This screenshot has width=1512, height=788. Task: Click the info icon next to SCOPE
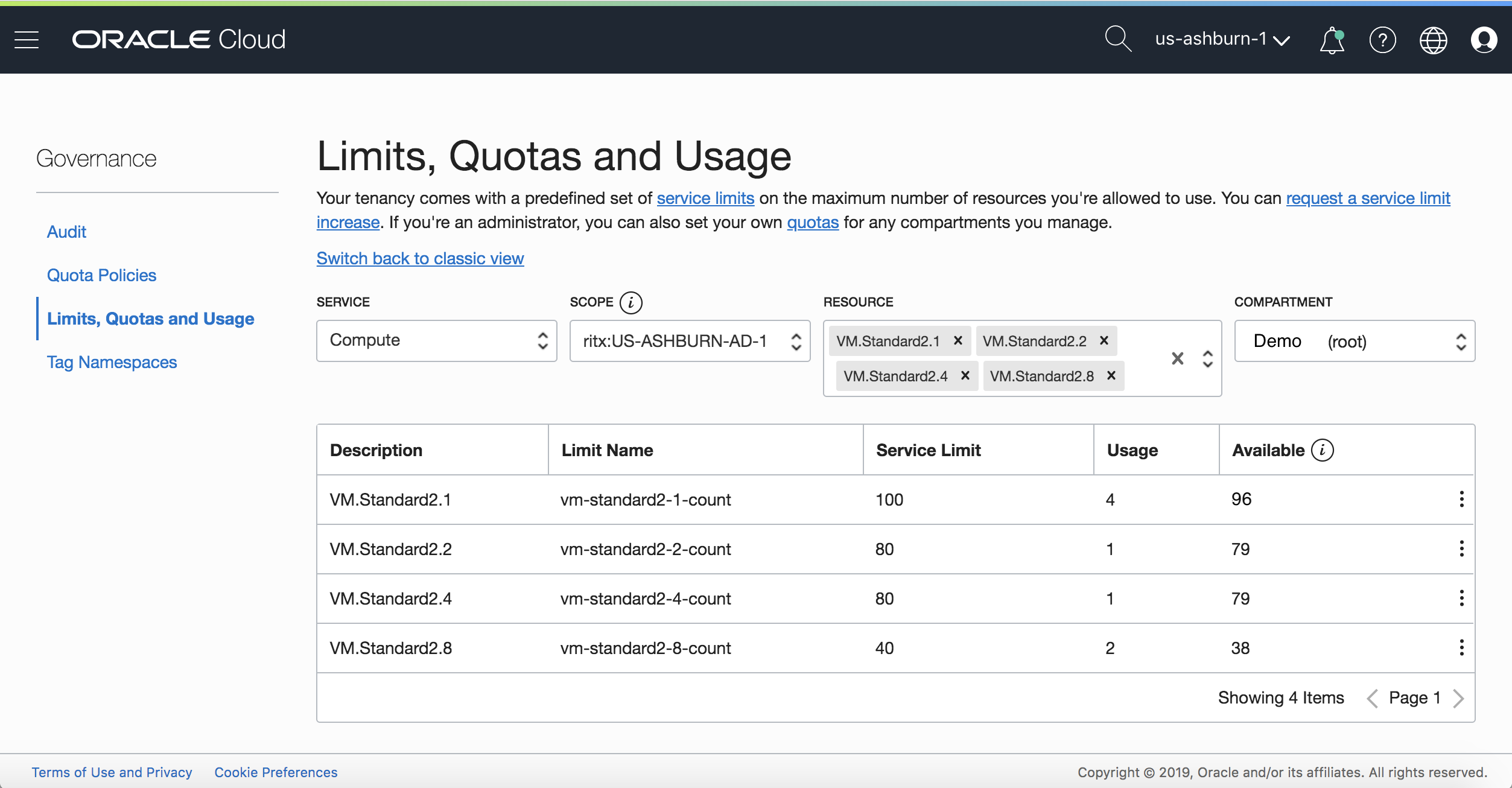631,303
